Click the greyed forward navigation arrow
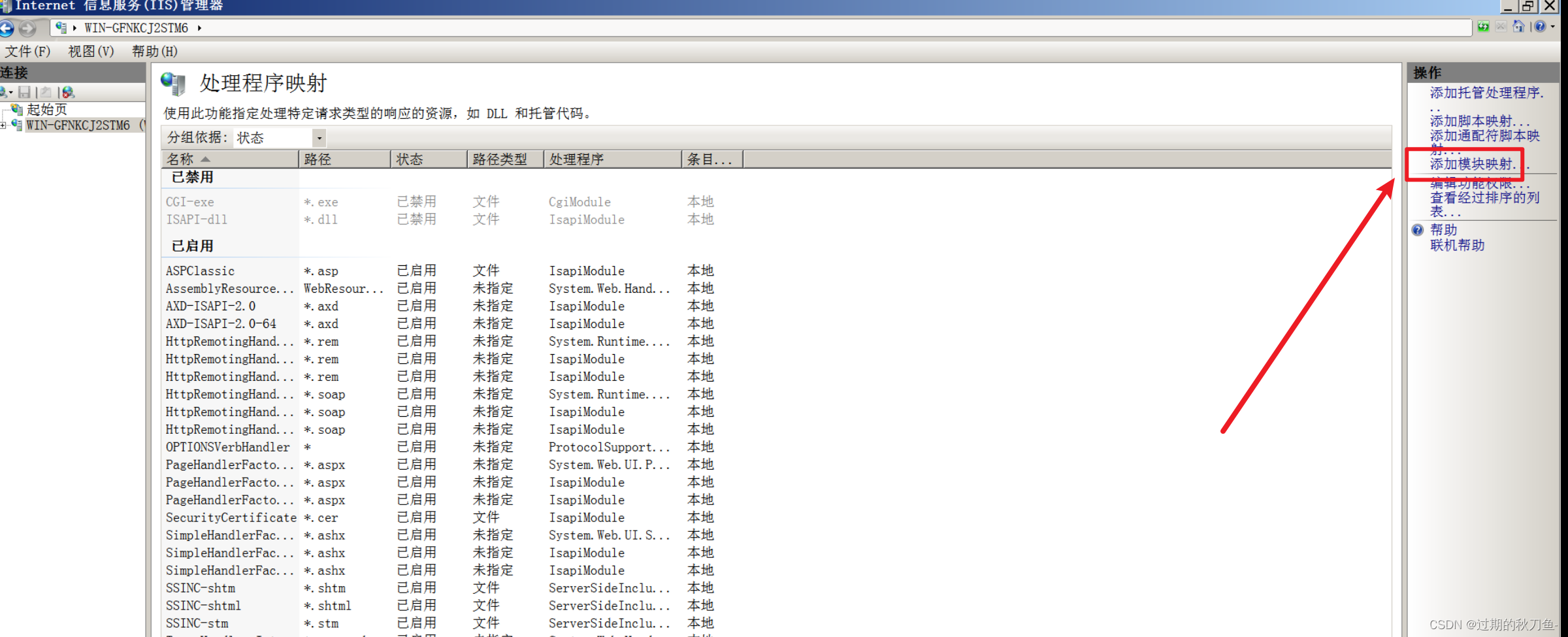Screen dimensions: 1568x637 (x=27, y=28)
